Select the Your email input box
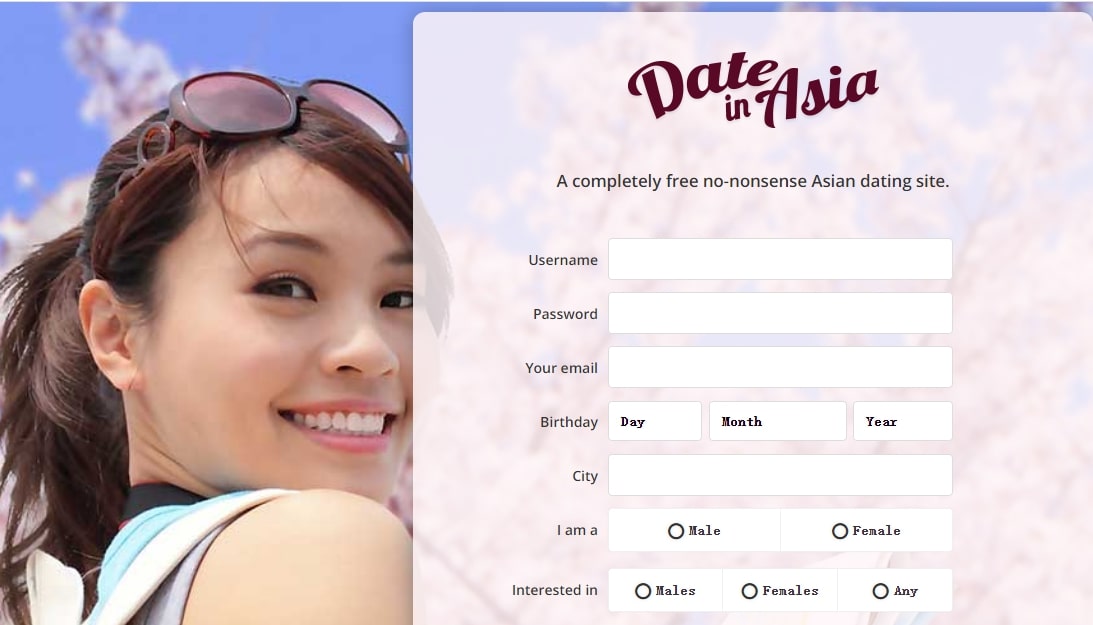The height and width of the screenshot is (625, 1093). coord(780,367)
